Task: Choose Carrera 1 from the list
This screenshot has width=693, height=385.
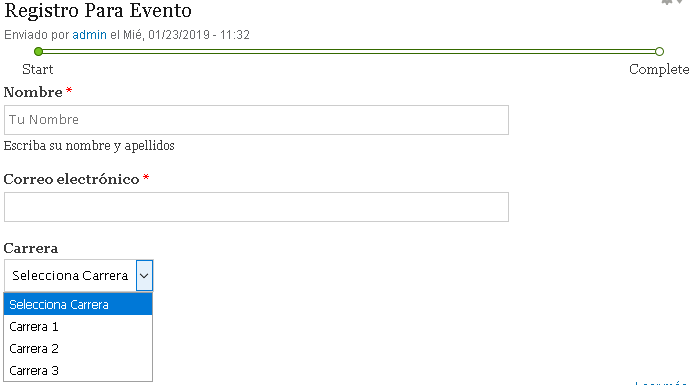Action: (x=78, y=327)
